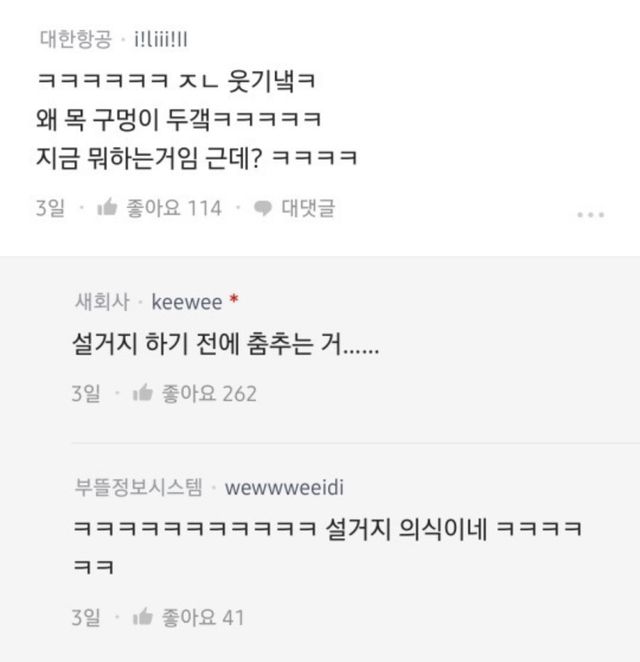Click thumbs-up icon on keewee's reply

tap(142, 393)
